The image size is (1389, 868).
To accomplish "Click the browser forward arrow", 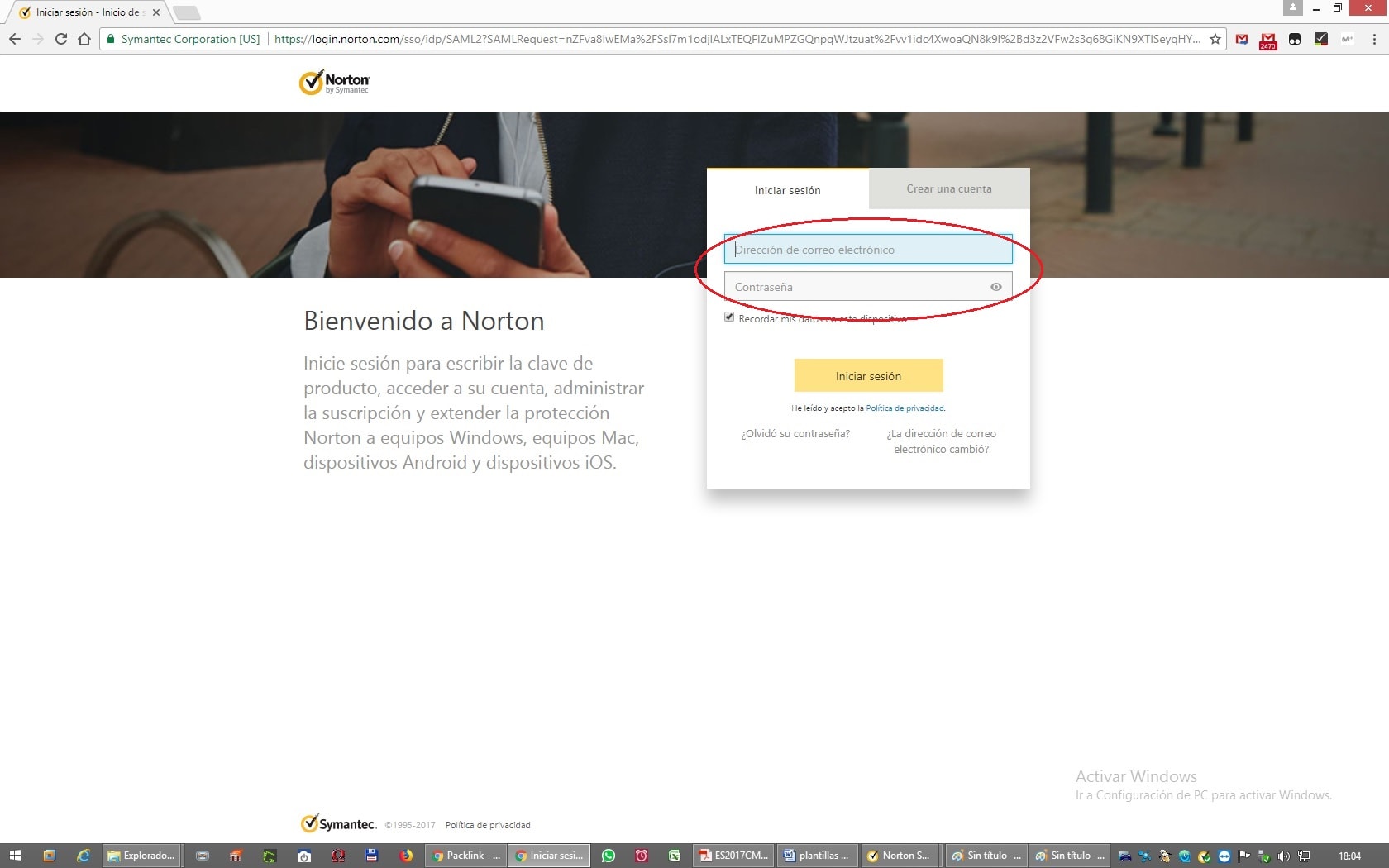I will pos(37,39).
